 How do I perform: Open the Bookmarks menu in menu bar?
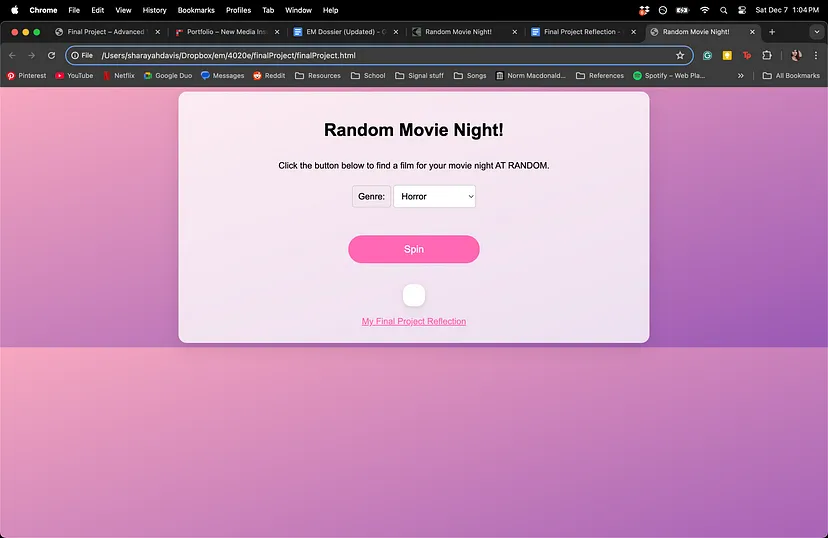point(196,10)
